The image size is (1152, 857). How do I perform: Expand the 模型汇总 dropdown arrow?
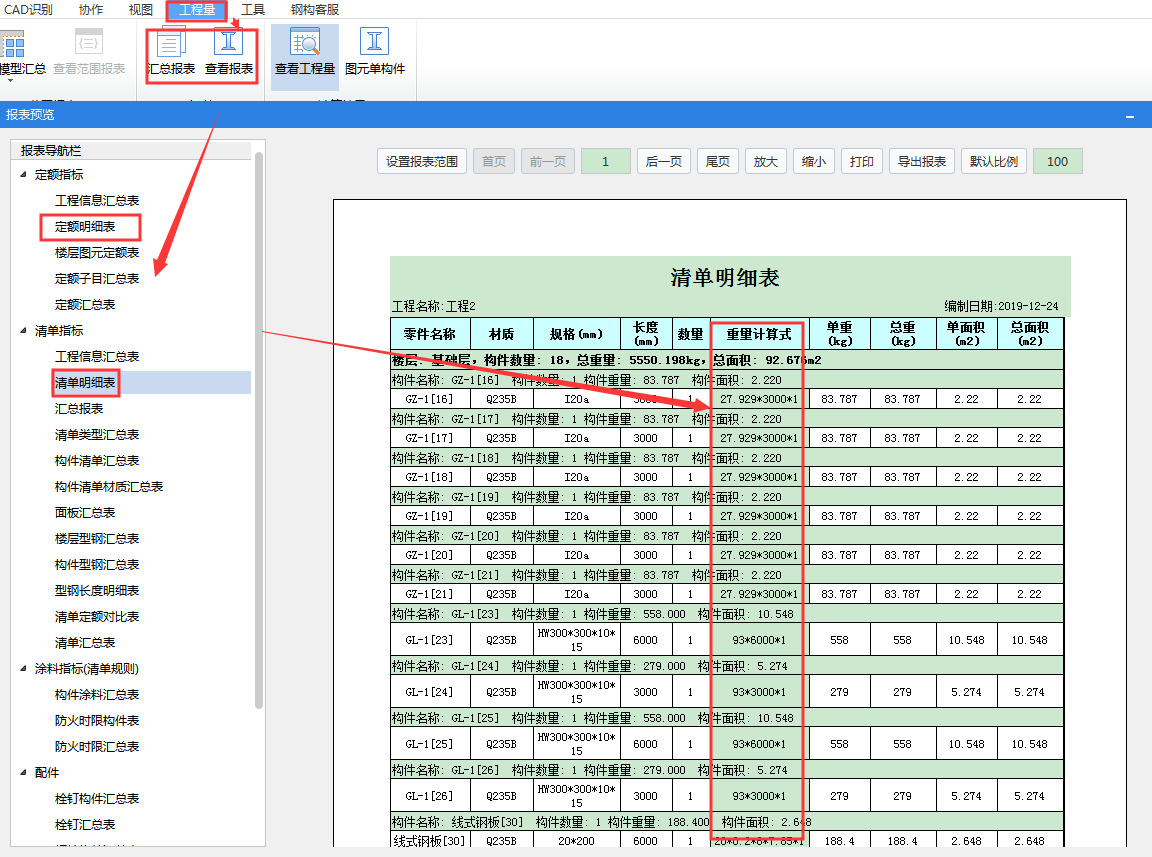(10, 81)
